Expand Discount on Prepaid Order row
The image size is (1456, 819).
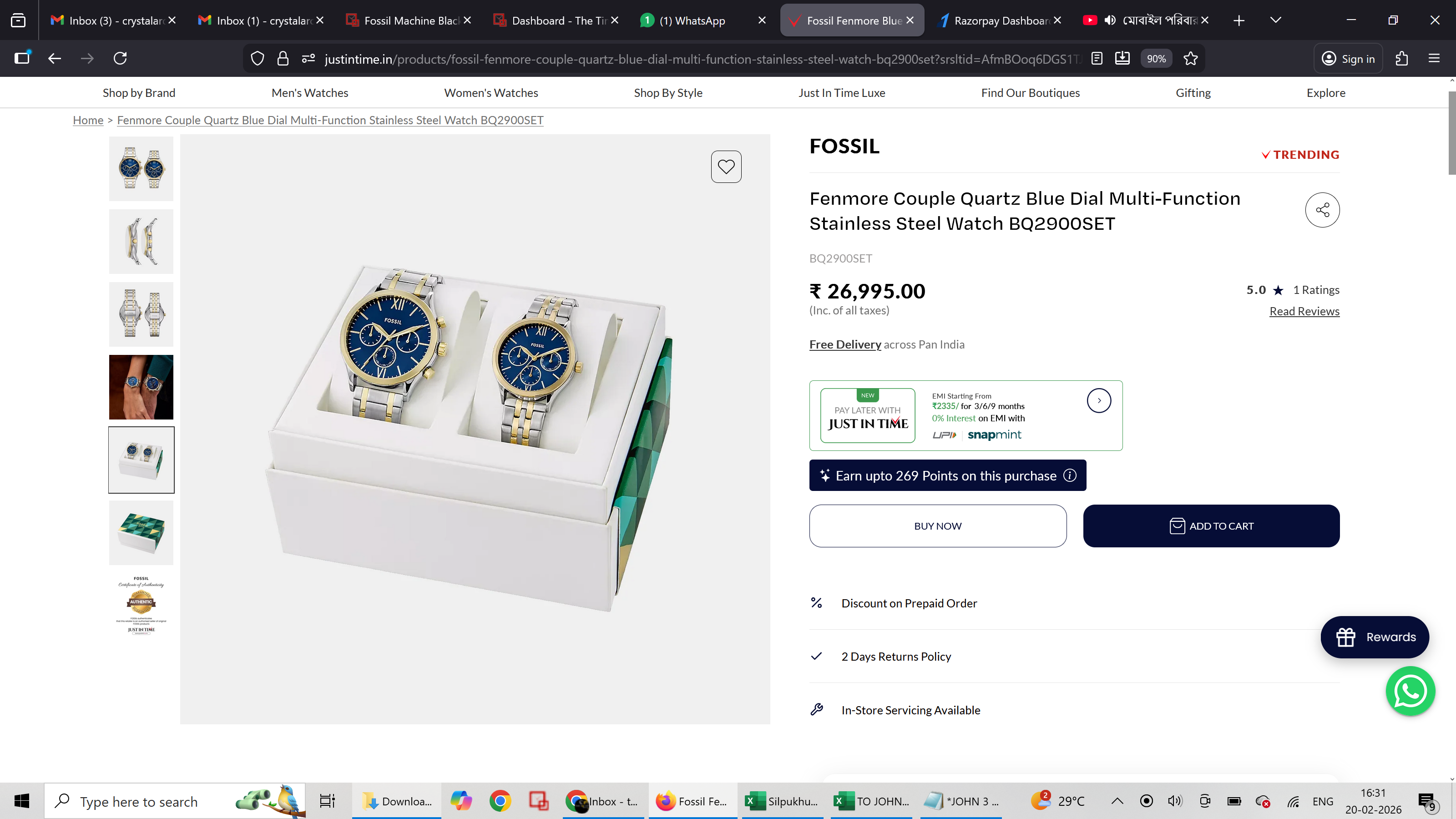(x=909, y=603)
